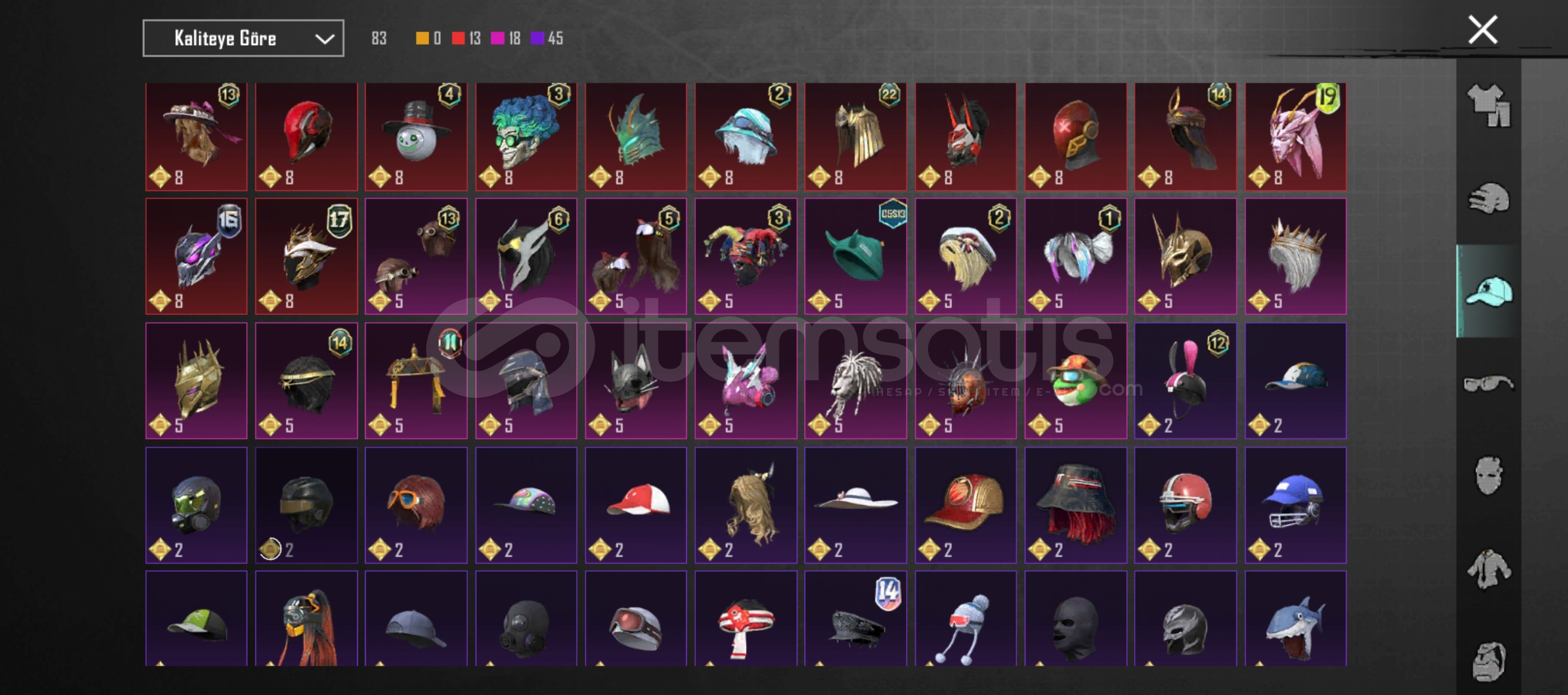The width and height of the screenshot is (1568, 695).
Task: Select the shark head hat item
Action: click(1295, 618)
